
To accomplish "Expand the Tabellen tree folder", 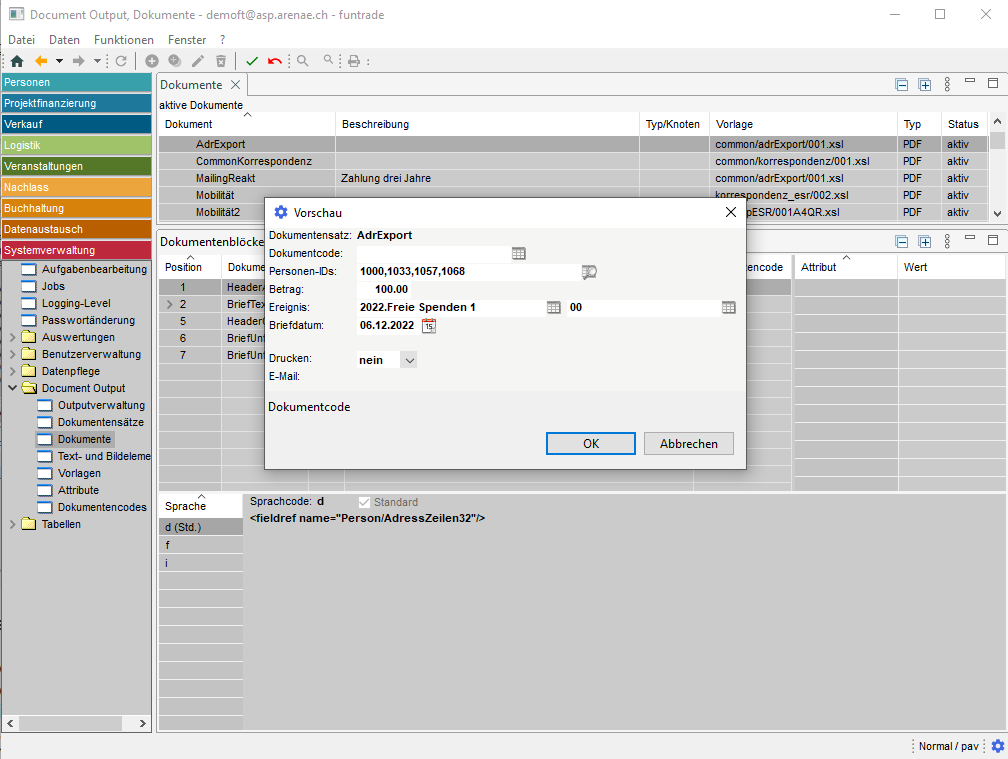I will pos(12,525).
